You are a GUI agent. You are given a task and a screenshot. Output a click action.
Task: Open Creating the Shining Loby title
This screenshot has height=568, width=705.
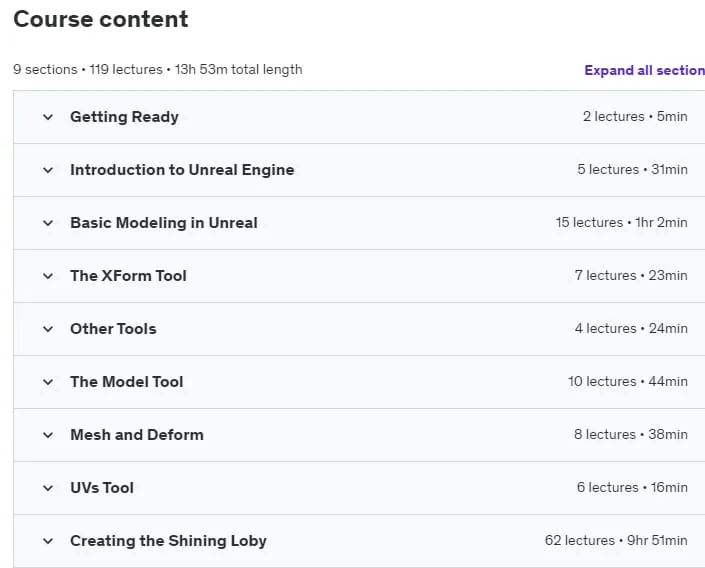[x=169, y=541]
